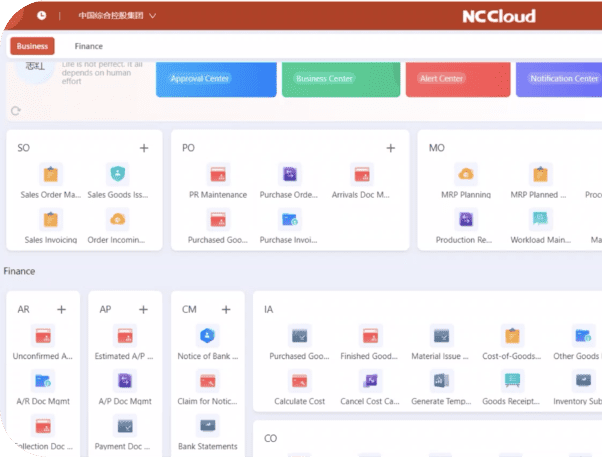Open the Sales Order Maintenance icon
Viewport: 602px width, 457px height.
click(50, 174)
